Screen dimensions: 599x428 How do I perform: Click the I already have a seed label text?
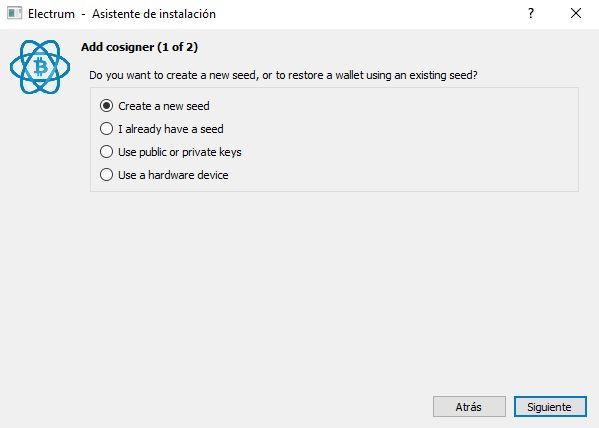click(171, 129)
